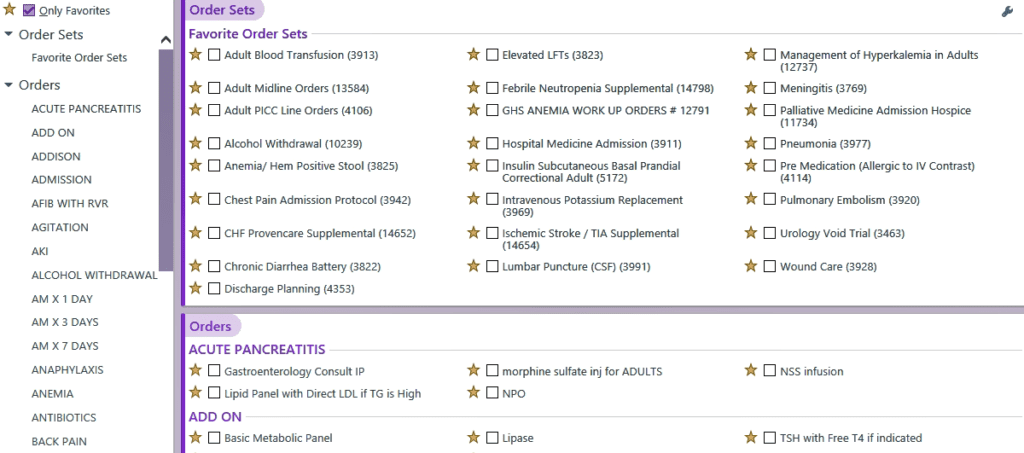Collapse the Orders tree section

point(9,85)
